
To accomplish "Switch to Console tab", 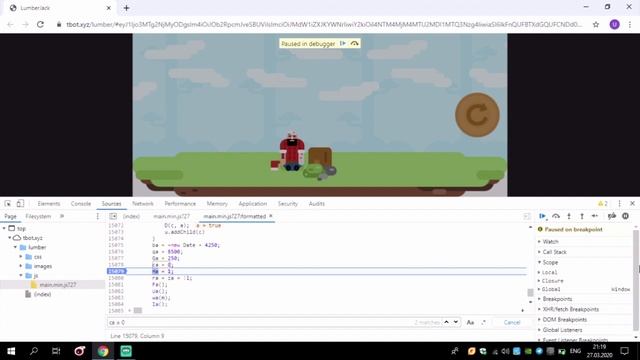I will click(x=81, y=203).
